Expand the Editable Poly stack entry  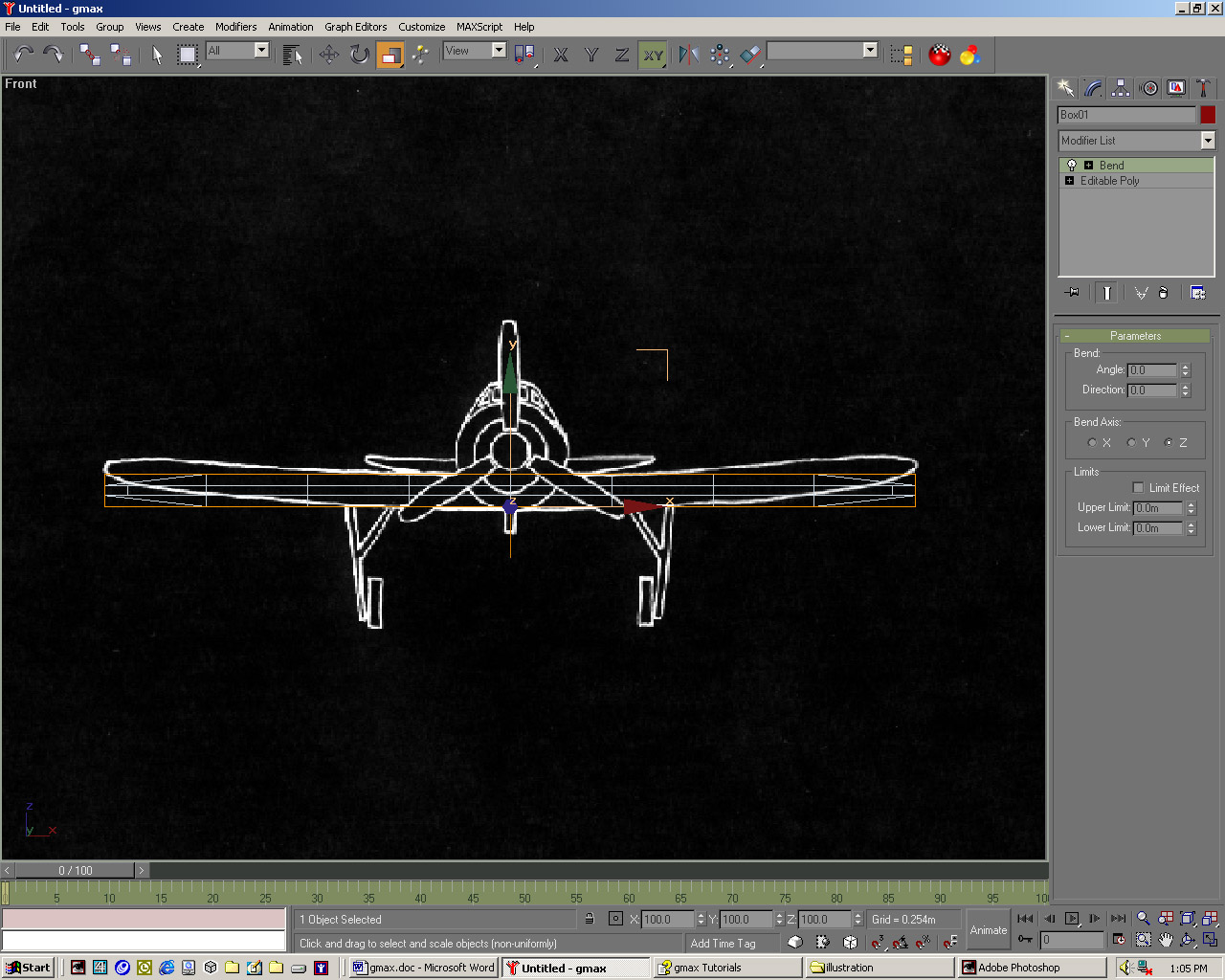coord(1070,181)
